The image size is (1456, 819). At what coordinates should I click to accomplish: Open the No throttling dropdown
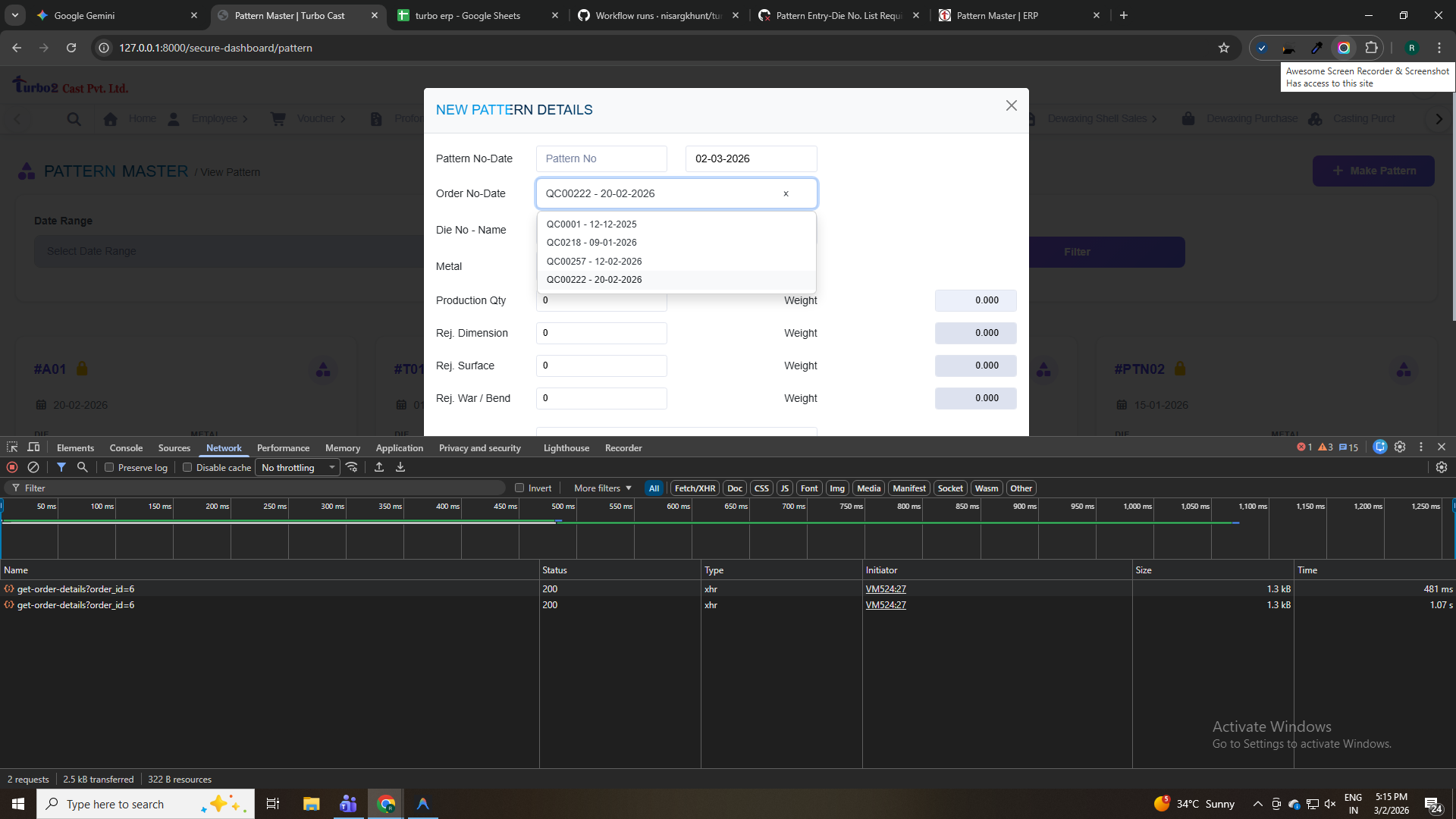pyautogui.click(x=297, y=468)
